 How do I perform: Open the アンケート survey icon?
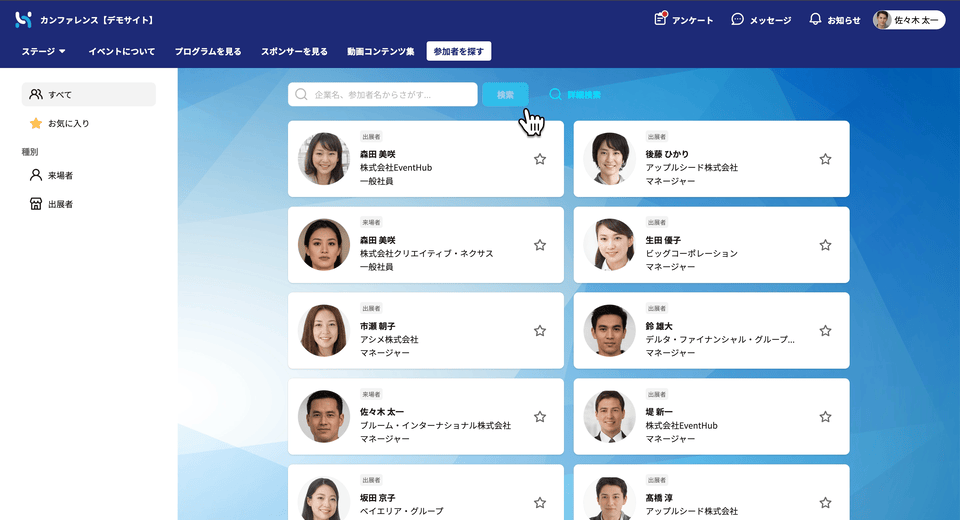point(660,19)
